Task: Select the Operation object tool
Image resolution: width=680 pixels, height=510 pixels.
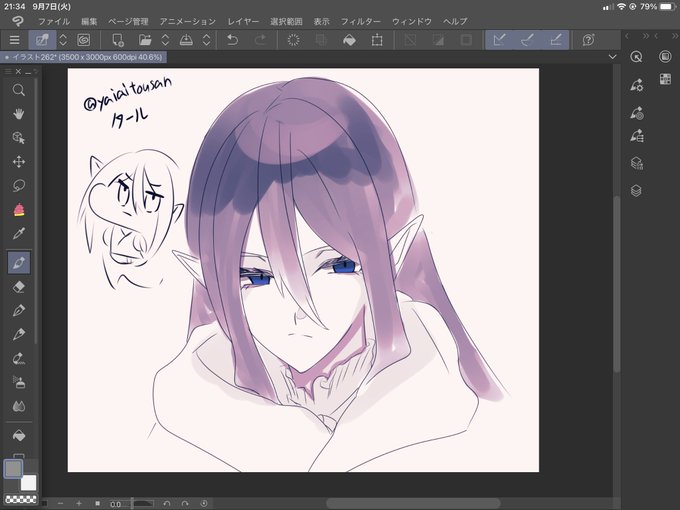Action: (x=19, y=138)
